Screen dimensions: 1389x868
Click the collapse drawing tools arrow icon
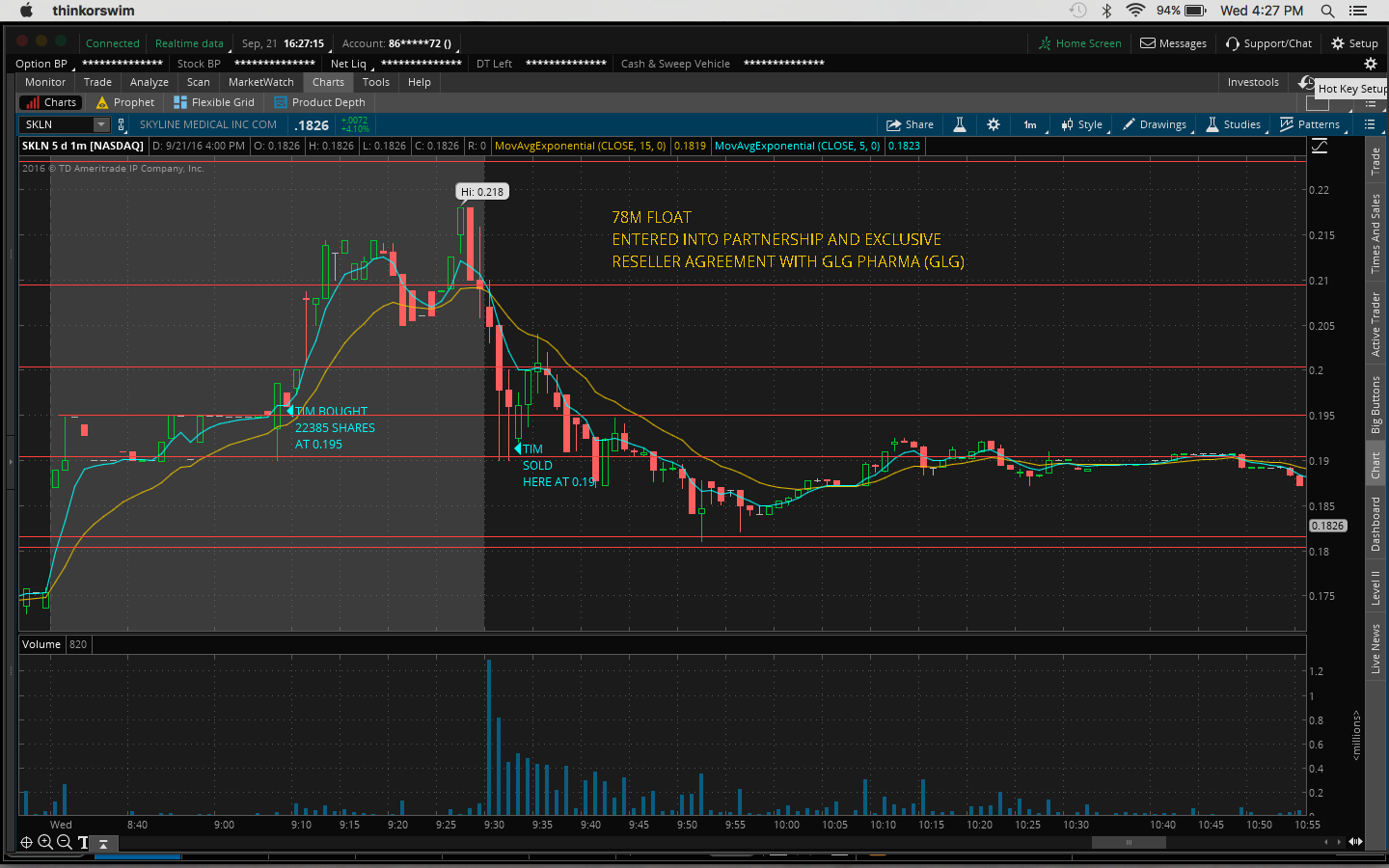click(103, 843)
